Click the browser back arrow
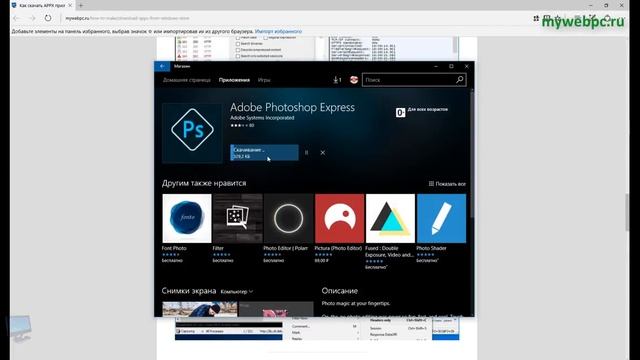Viewport: 640px width, 360px height. [17, 18]
